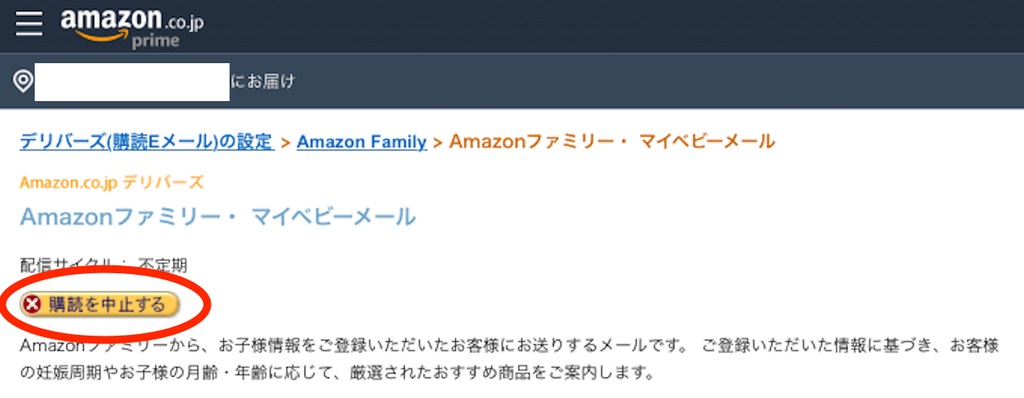Click the delivery location pin icon

click(x=24, y=81)
